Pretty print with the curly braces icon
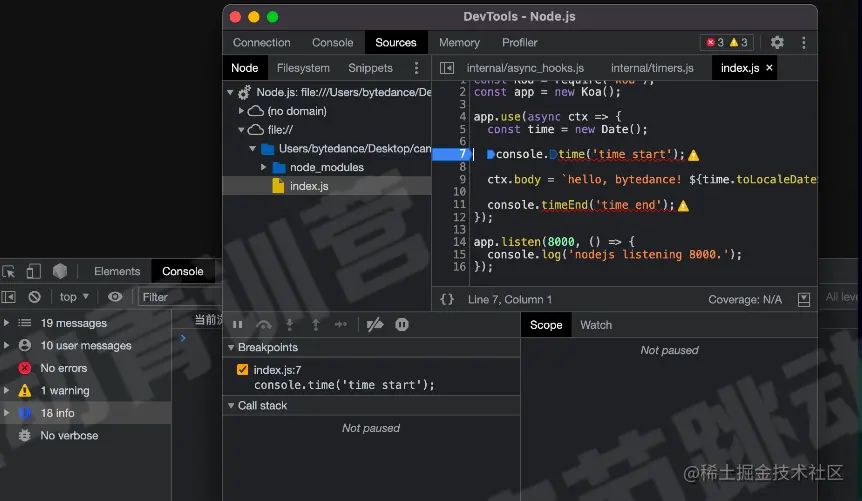Image resolution: width=862 pixels, height=501 pixels. (447, 299)
